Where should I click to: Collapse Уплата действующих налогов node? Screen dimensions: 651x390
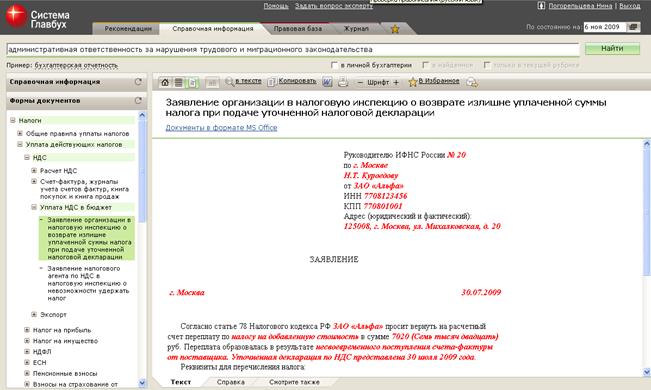(20, 145)
